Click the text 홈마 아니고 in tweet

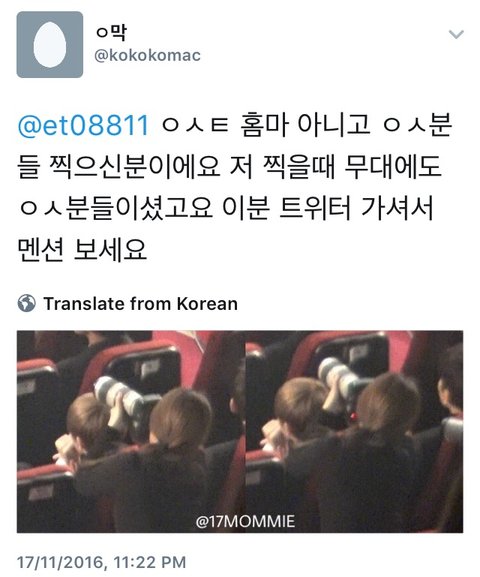(x=305, y=125)
